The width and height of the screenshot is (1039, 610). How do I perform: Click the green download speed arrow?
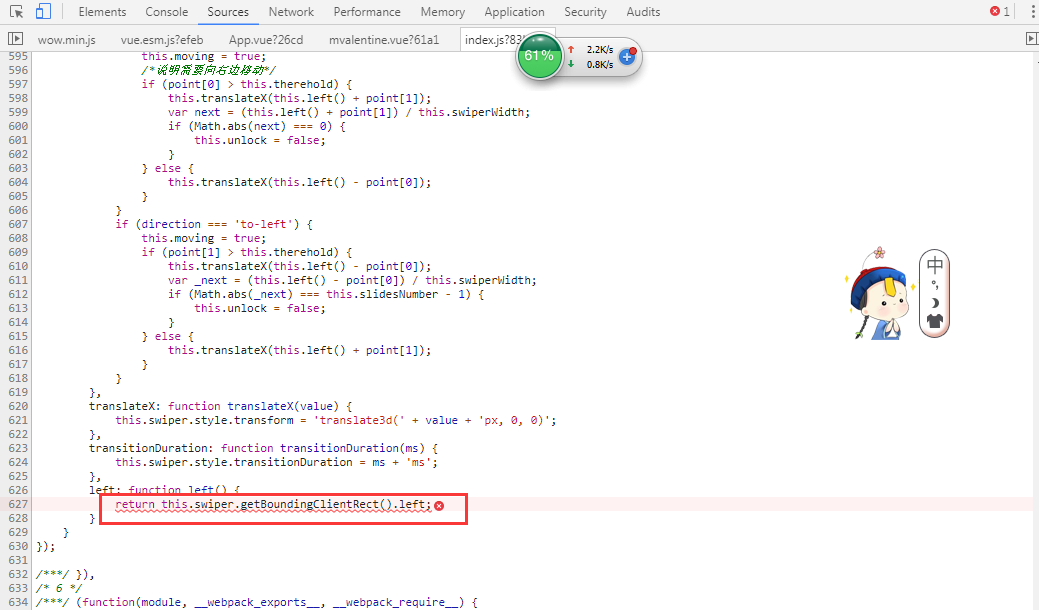571,64
